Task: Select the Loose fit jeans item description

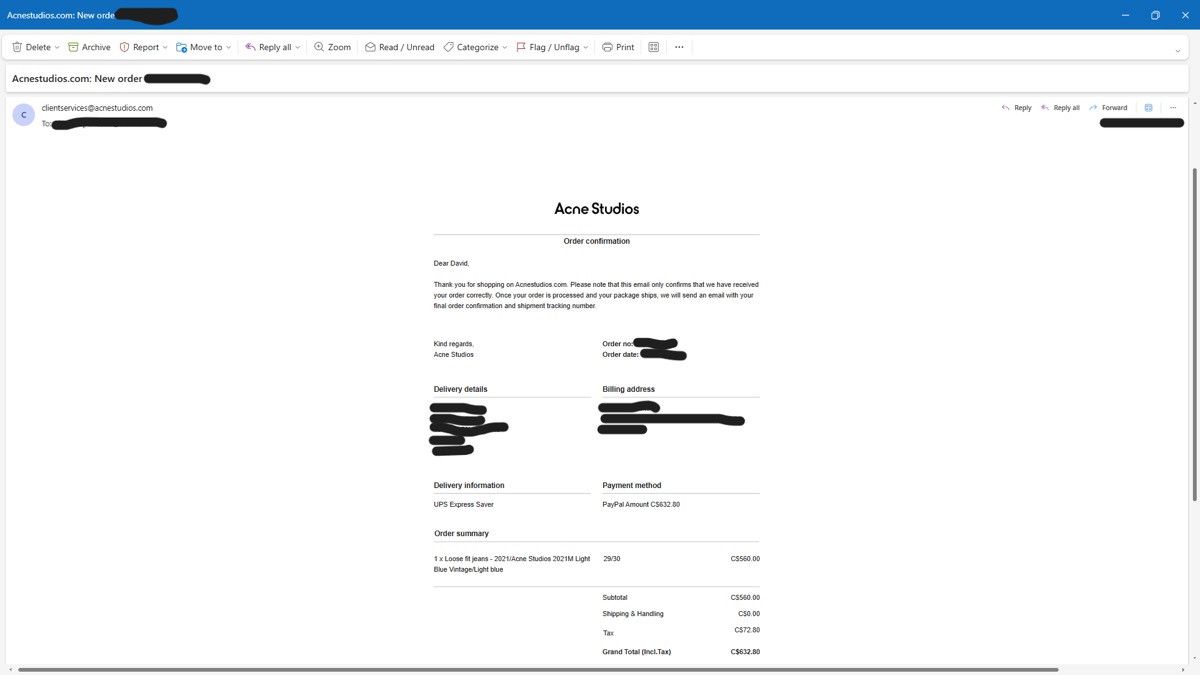Action: tap(512, 564)
